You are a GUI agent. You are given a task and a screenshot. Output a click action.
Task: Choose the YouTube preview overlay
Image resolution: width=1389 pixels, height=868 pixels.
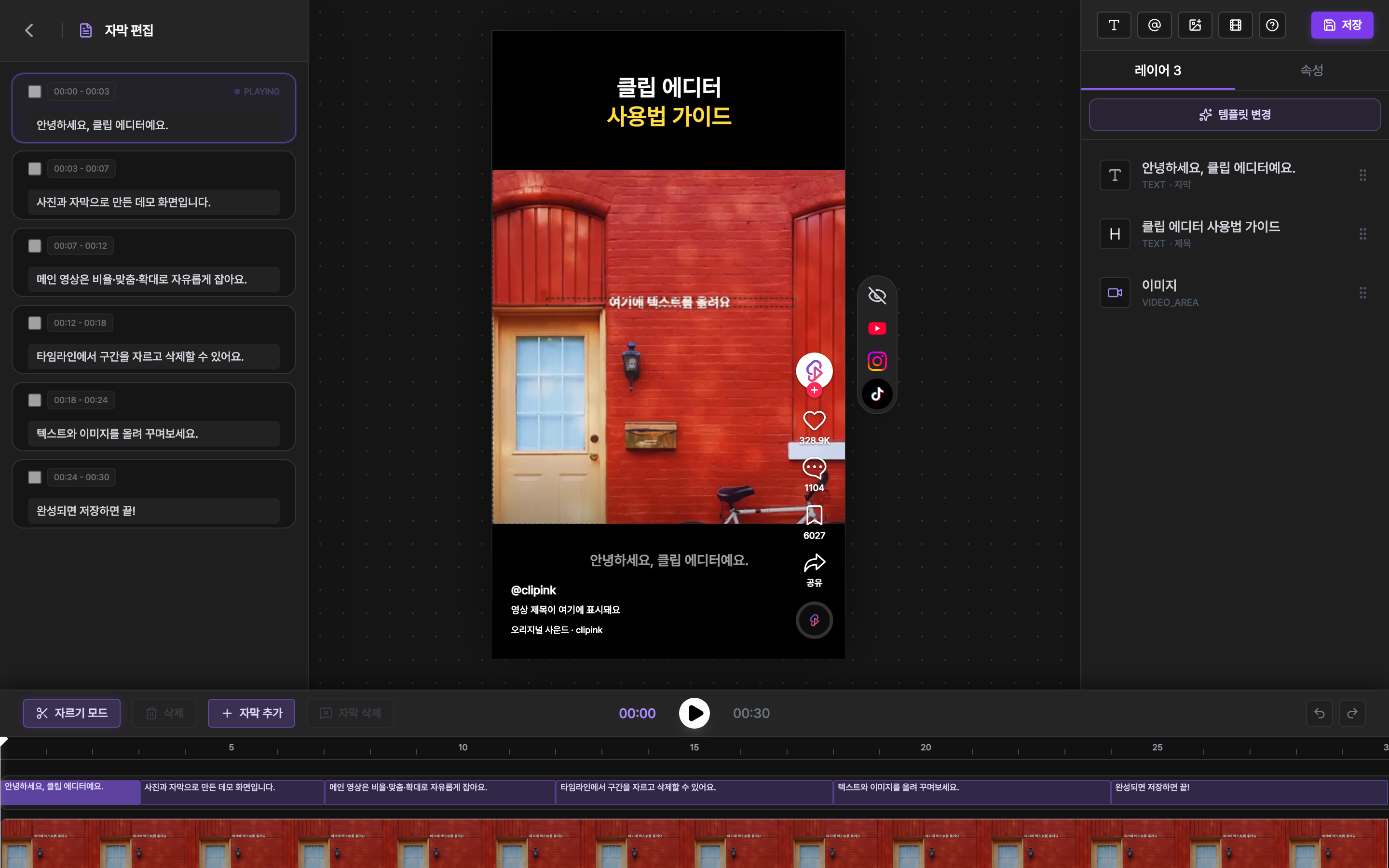click(x=877, y=328)
